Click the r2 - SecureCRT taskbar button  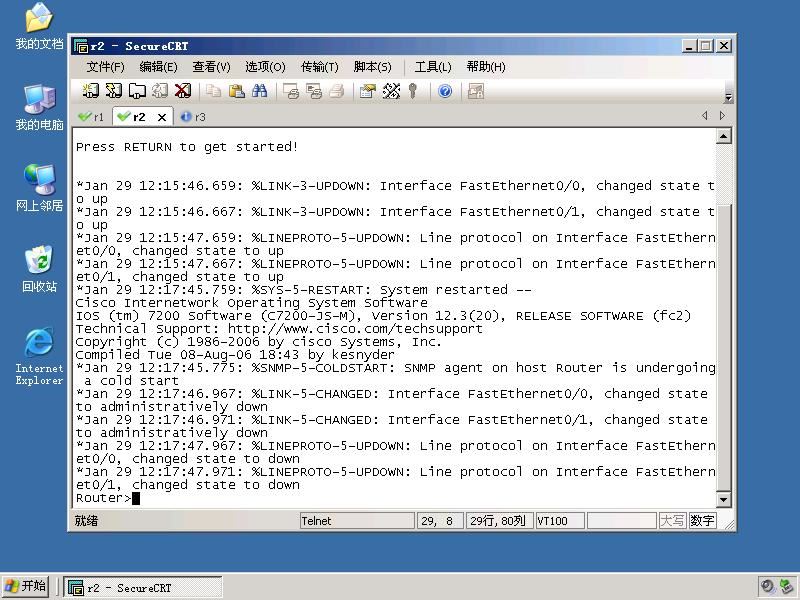pos(143,587)
